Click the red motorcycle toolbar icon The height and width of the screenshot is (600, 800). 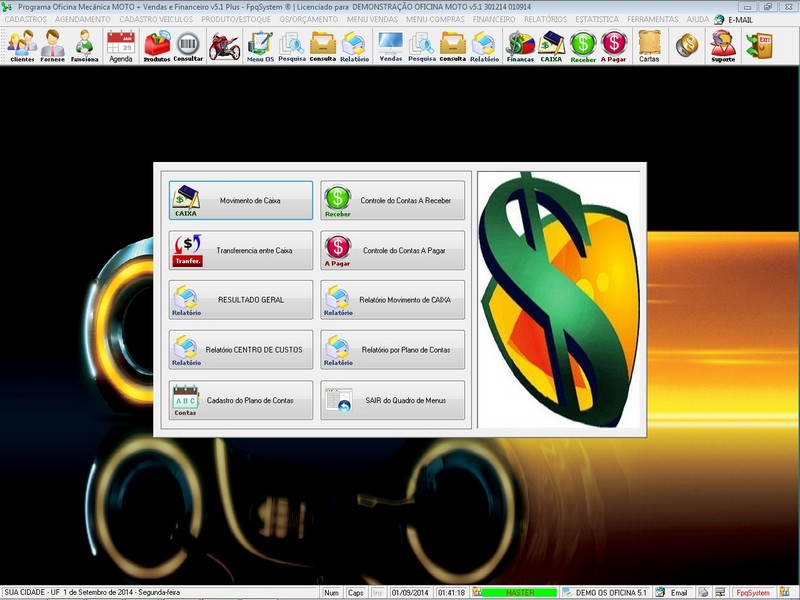[223, 45]
